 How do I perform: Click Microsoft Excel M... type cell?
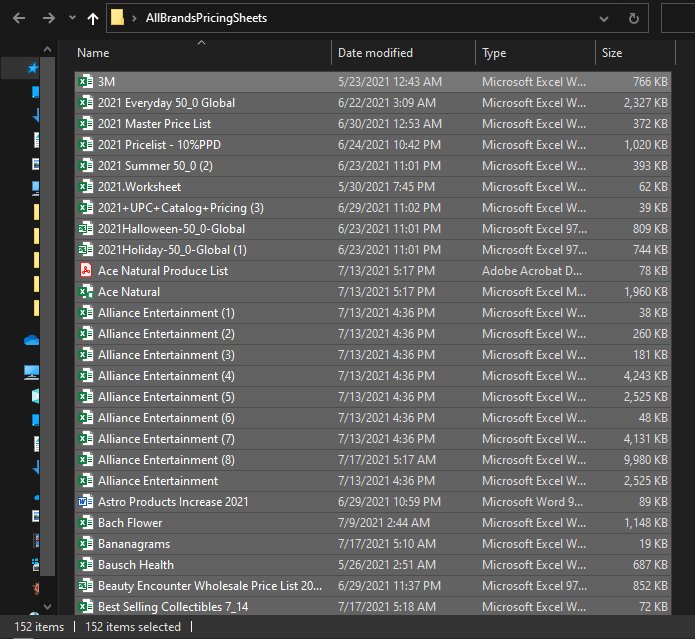tap(534, 292)
